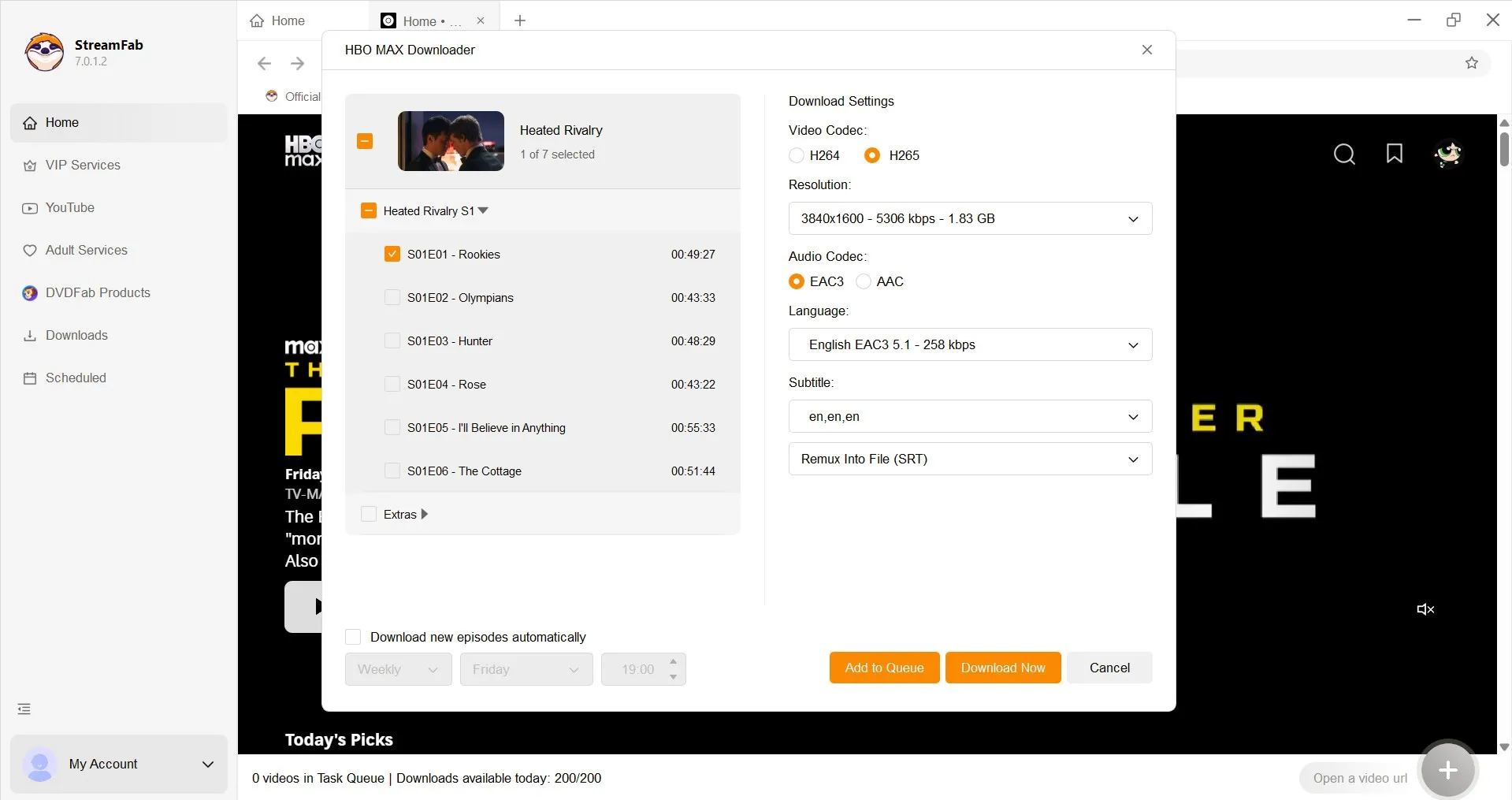Select H264 video codec
The height and width of the screenshot is (800, 1512).
tap(795, 155)
